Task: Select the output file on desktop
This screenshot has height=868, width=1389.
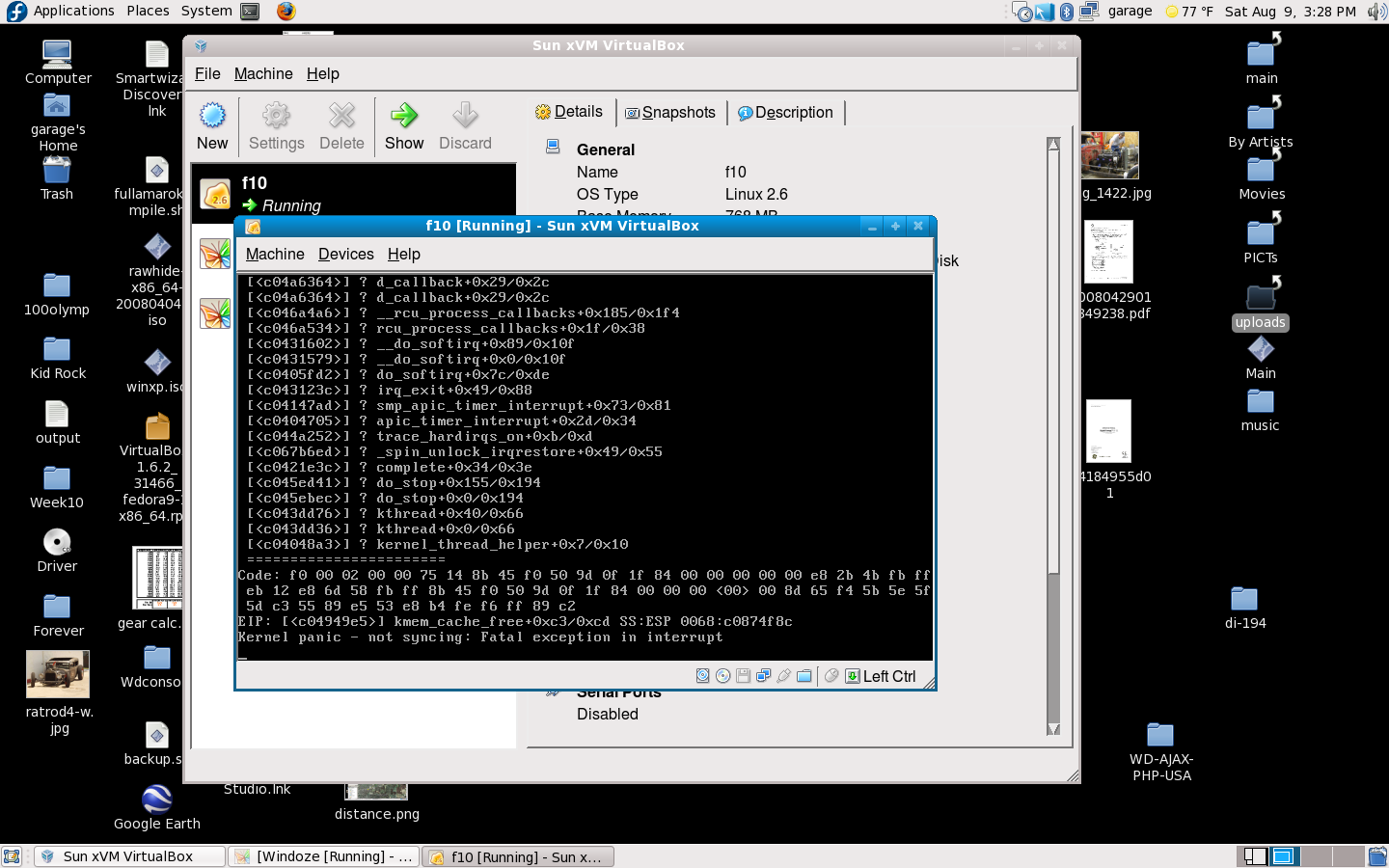Action: pos(58,423)
